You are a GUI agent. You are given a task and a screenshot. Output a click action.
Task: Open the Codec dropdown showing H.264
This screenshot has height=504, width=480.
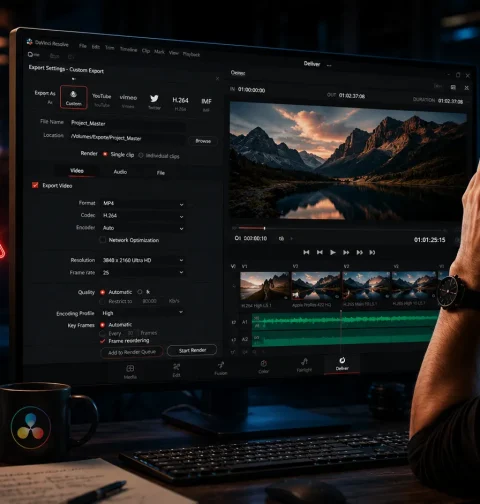[143, 216]
